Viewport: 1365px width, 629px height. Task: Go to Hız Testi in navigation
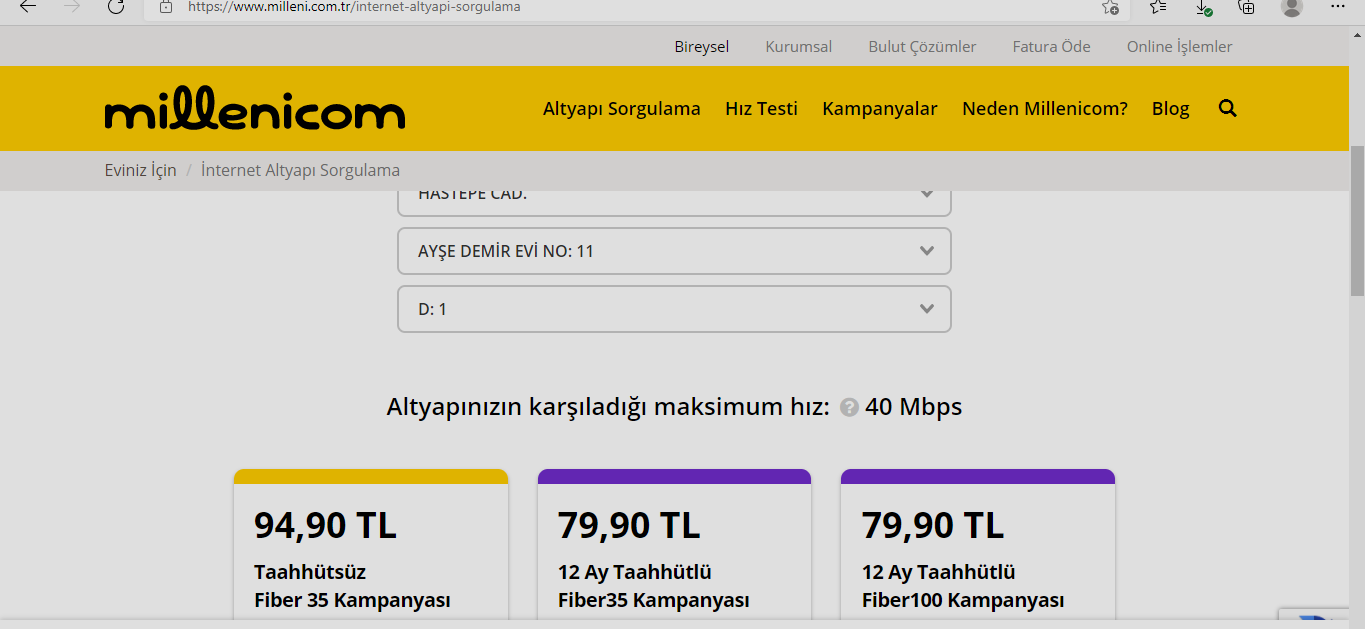coord(762,108)
